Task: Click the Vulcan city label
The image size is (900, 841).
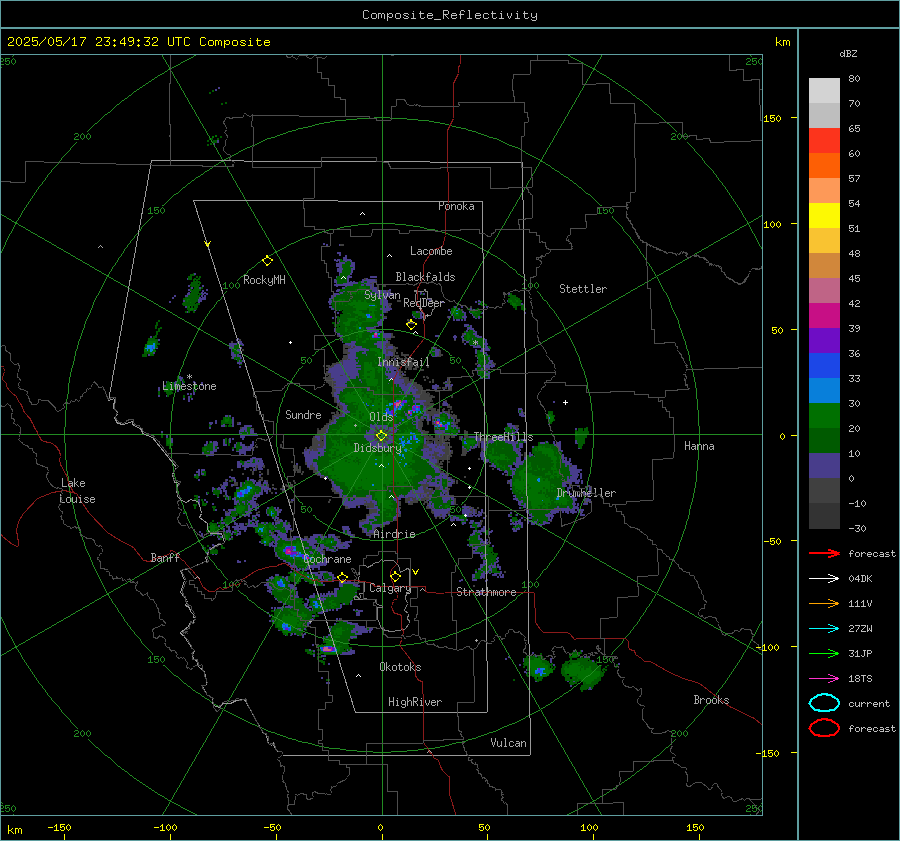Action: point(509,743)
